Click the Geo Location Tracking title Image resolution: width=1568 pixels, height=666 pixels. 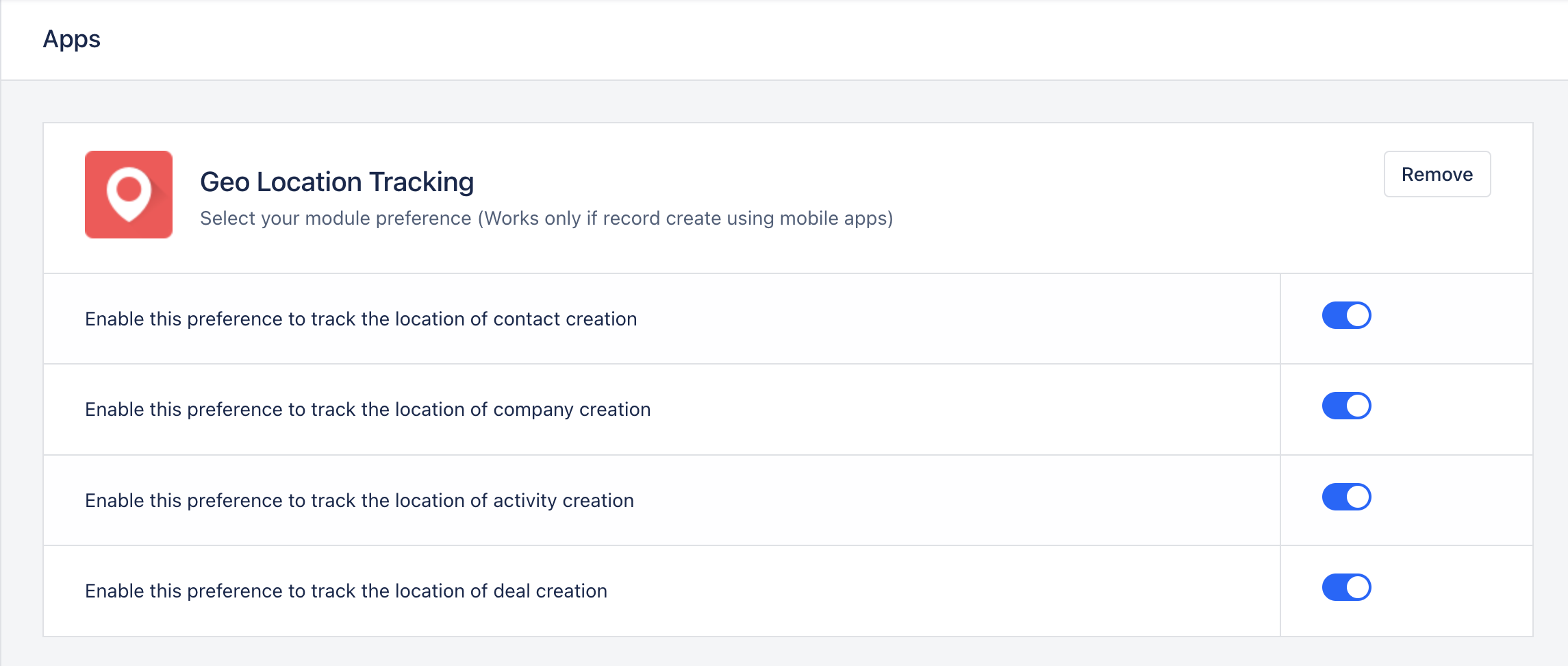pyautogui.click(x=337, y=182)
